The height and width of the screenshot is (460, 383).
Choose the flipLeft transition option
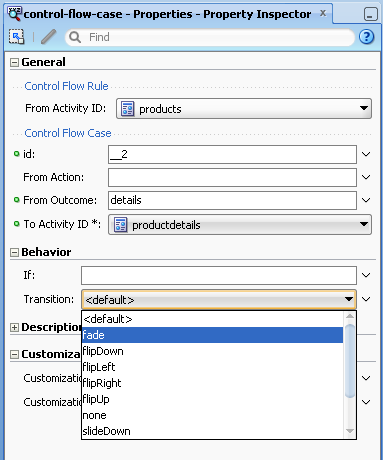212,367
